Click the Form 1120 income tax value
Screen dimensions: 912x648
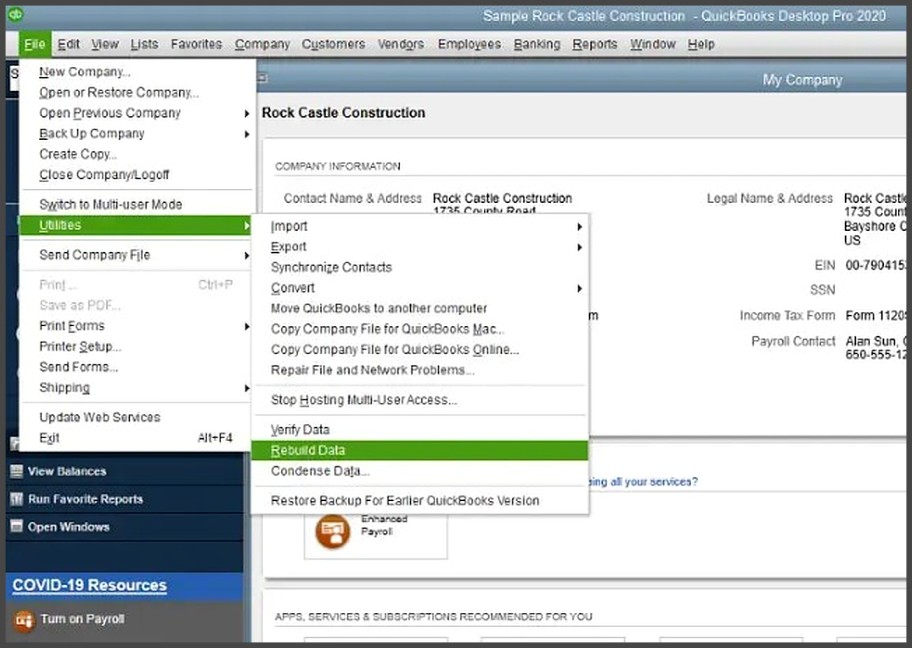coord(875,315)
